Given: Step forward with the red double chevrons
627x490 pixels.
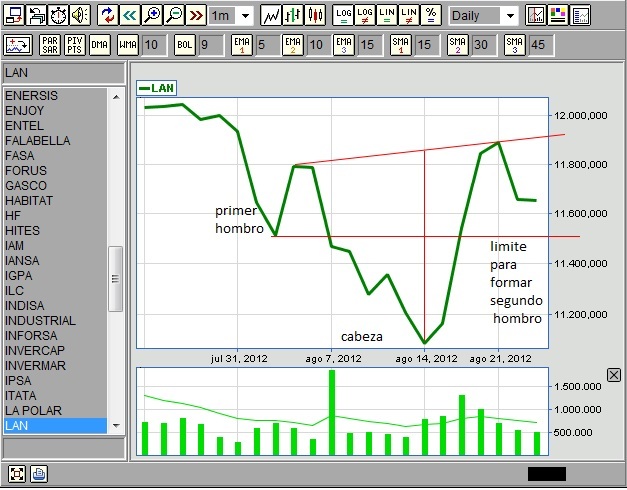Looking at the screenshot, I should (196, 16).
